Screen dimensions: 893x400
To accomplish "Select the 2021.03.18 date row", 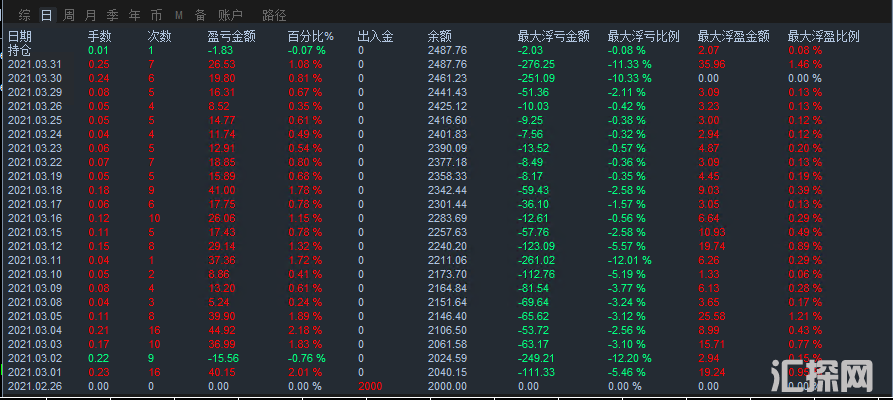I will (34, 190).
